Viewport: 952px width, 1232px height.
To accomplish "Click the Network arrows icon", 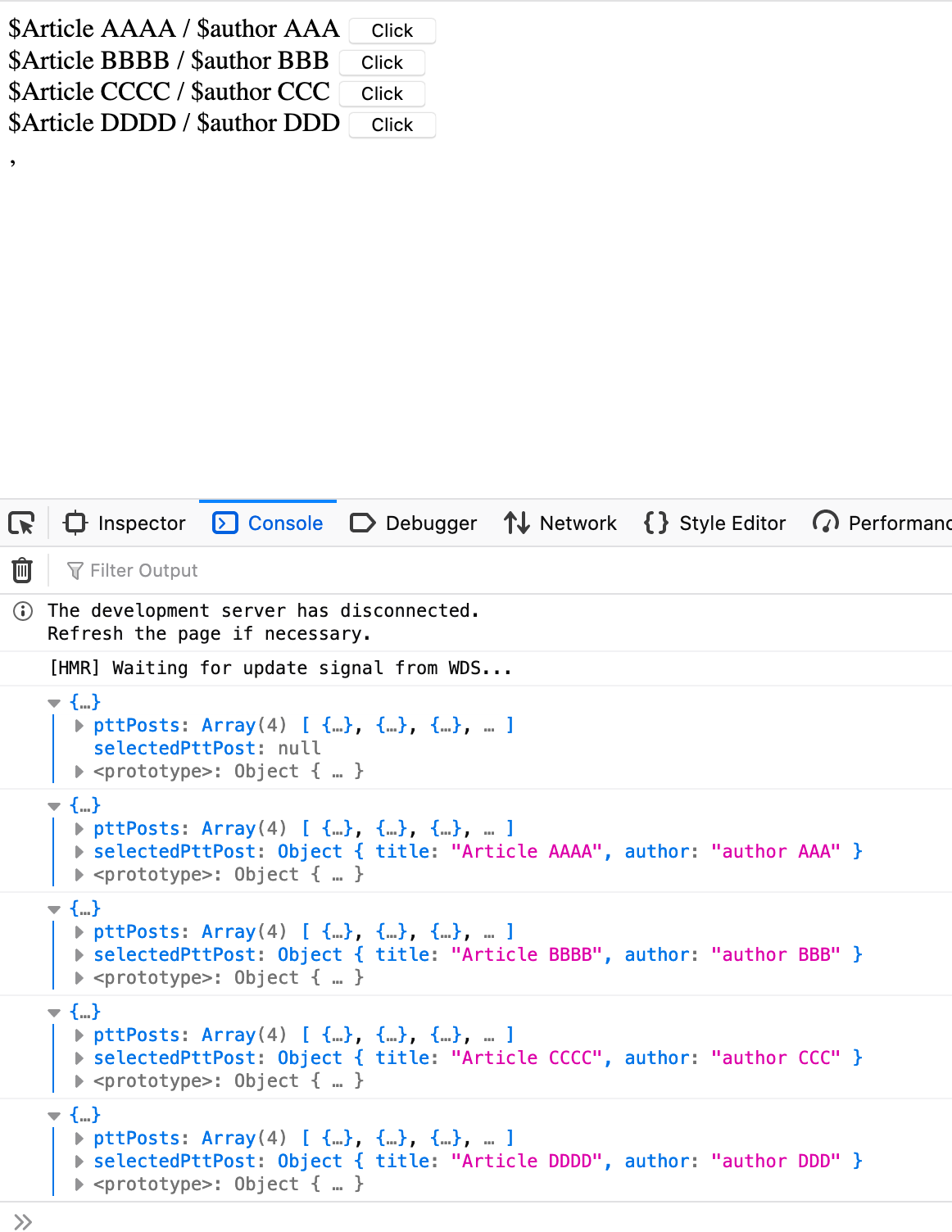I will click(517, 523).
